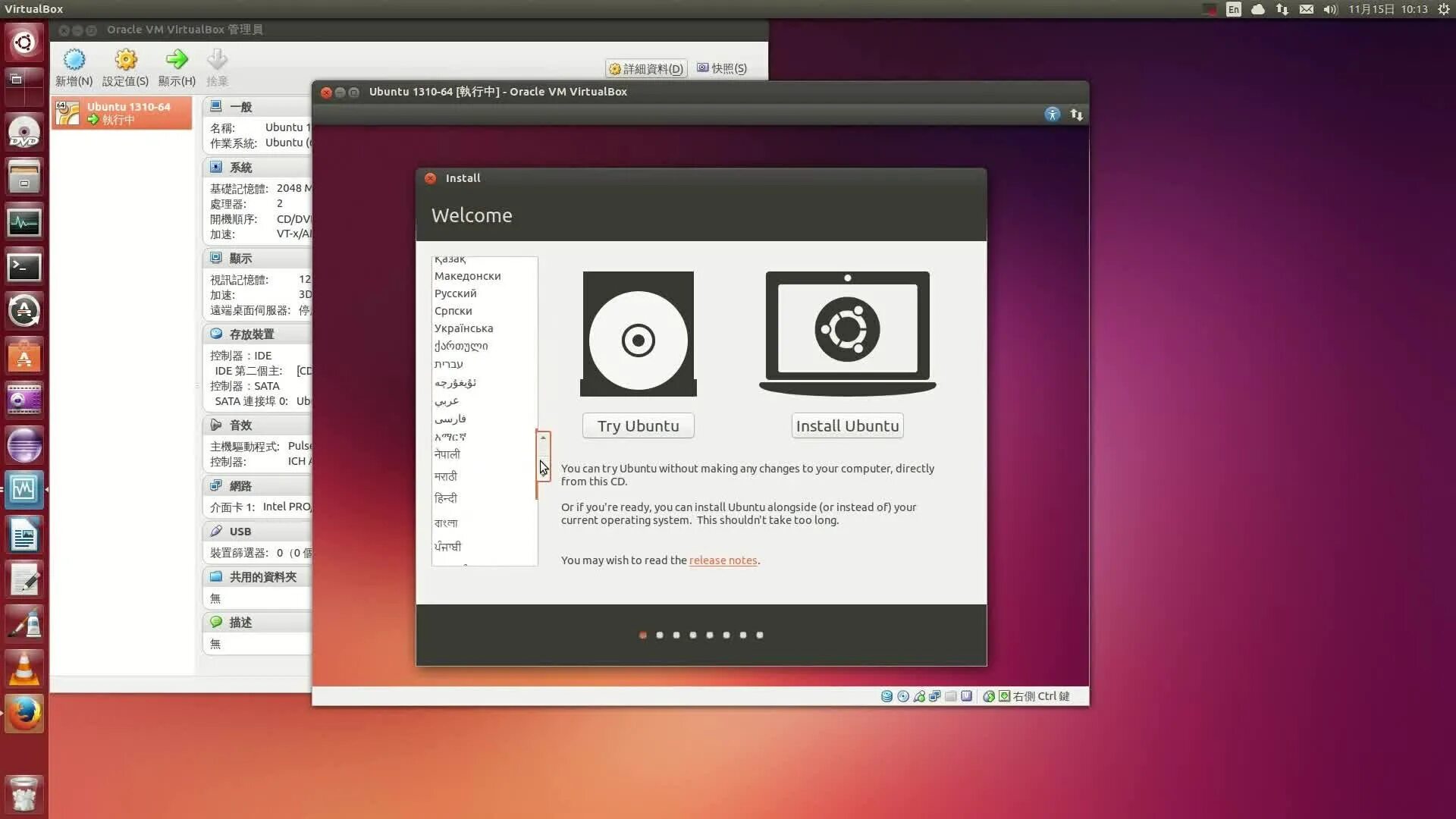
Task: Click the VirtualBox 顯示 icon
Action: click(216, 257)
